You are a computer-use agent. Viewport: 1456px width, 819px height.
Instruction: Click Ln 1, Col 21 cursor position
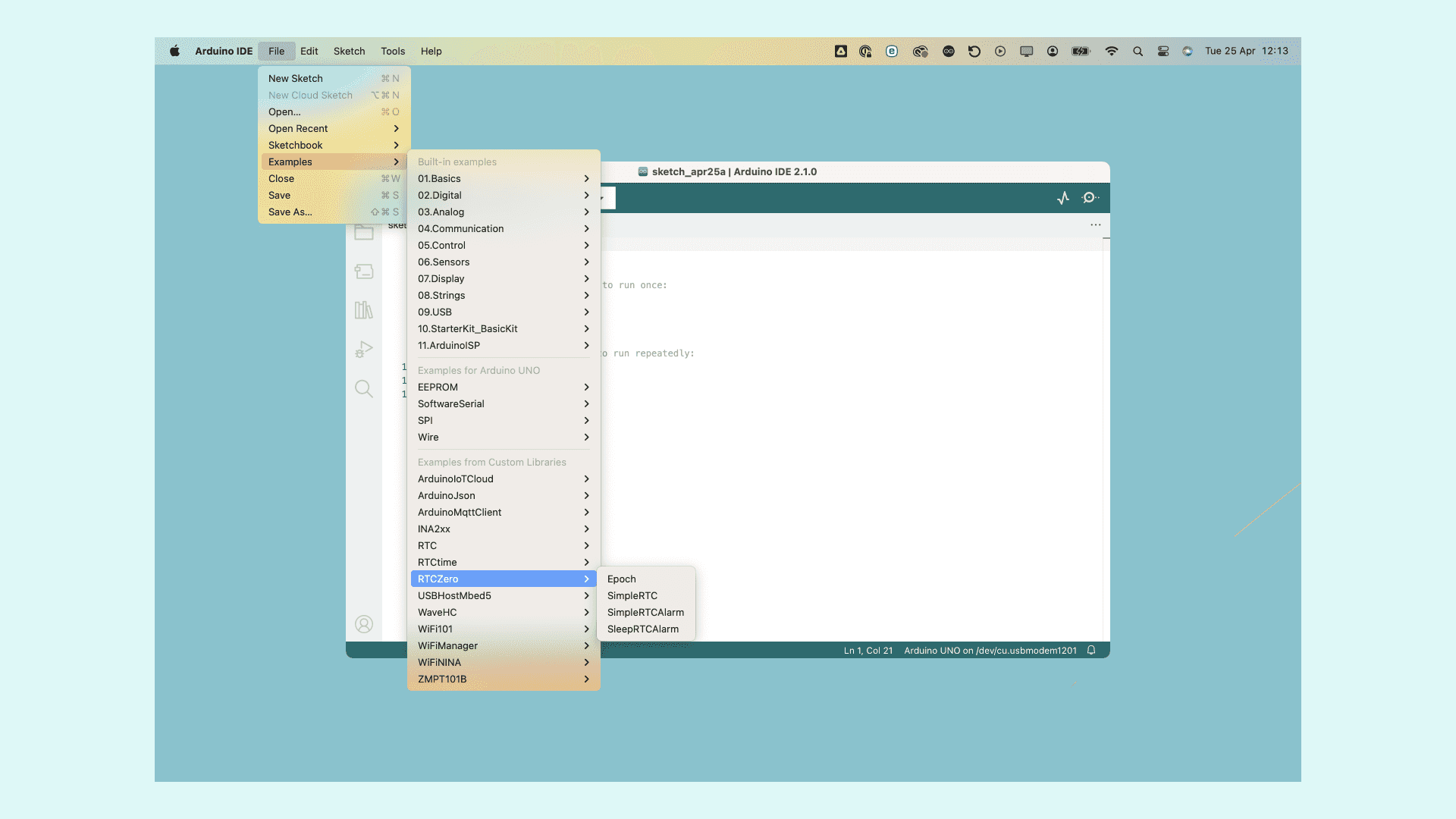[x=868, y=651]
